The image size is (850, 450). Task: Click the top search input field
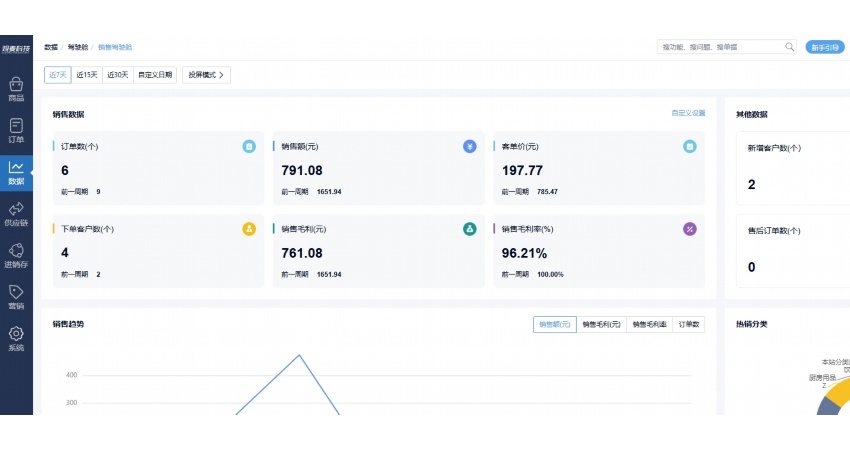pos(720,47)
